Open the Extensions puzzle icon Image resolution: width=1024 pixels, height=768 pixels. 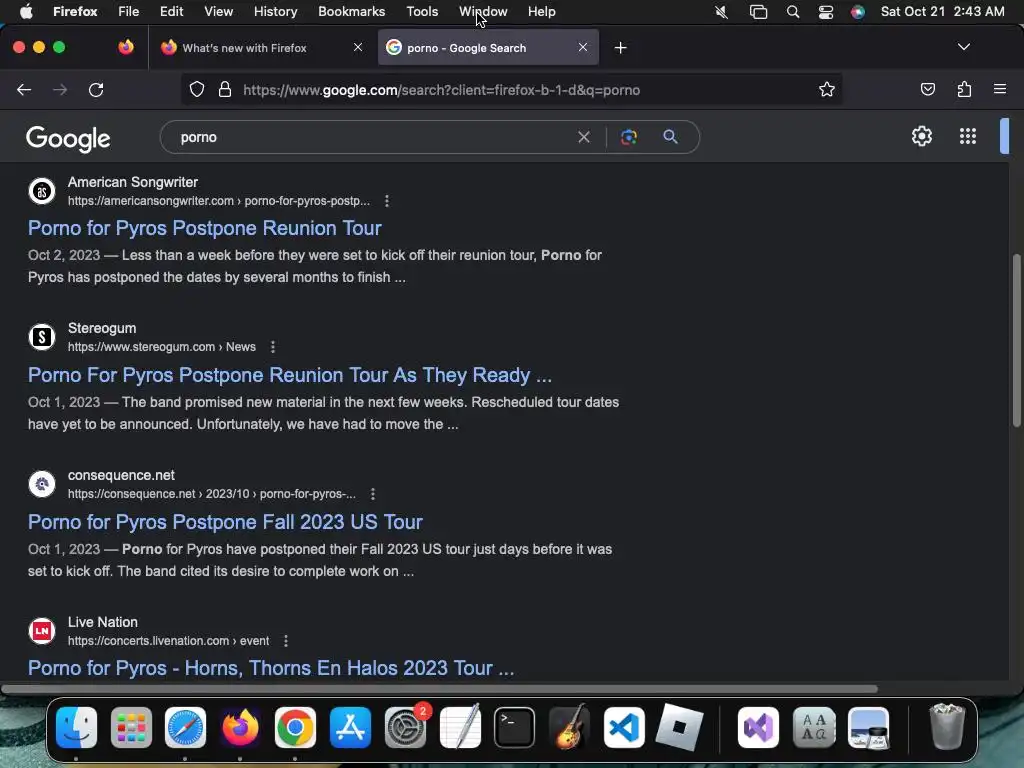[x=964, y=89]
